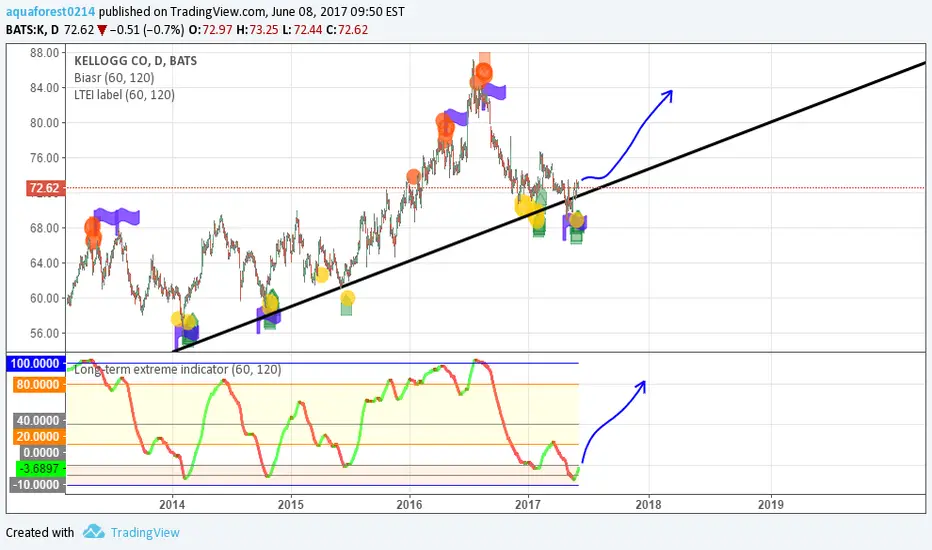Click the 56.00 price axis label

coord(44,333)
